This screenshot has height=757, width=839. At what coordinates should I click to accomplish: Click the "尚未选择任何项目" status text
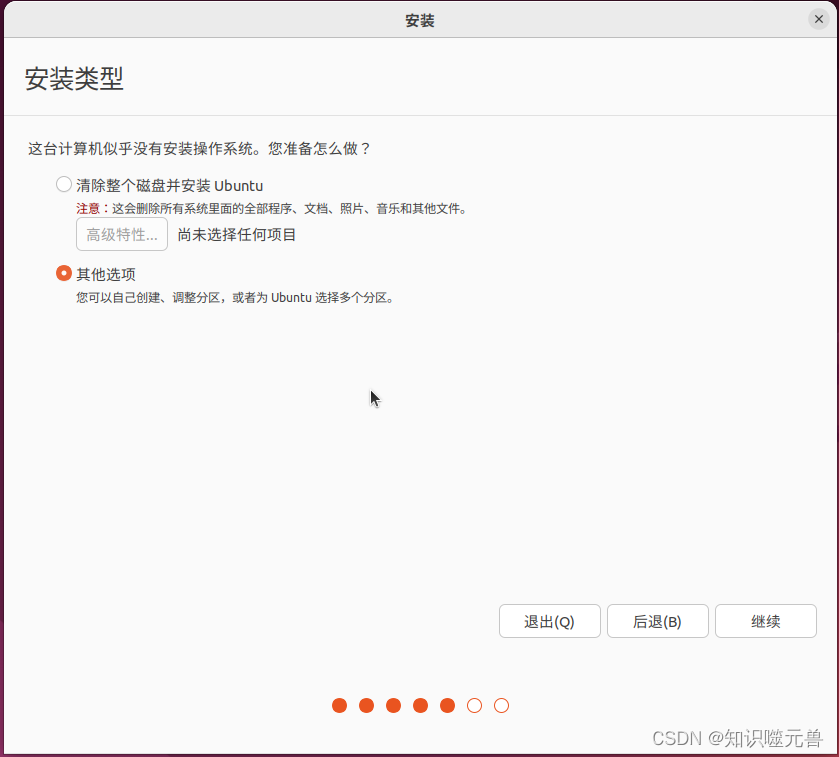pyautogui.click(x=237, y=235)
